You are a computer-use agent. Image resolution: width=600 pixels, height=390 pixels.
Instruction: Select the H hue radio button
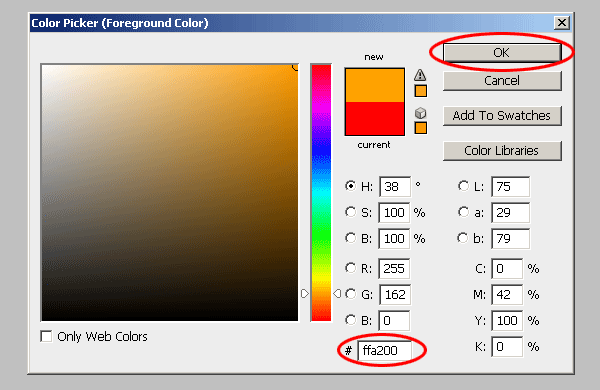click(x=350, y=186)
